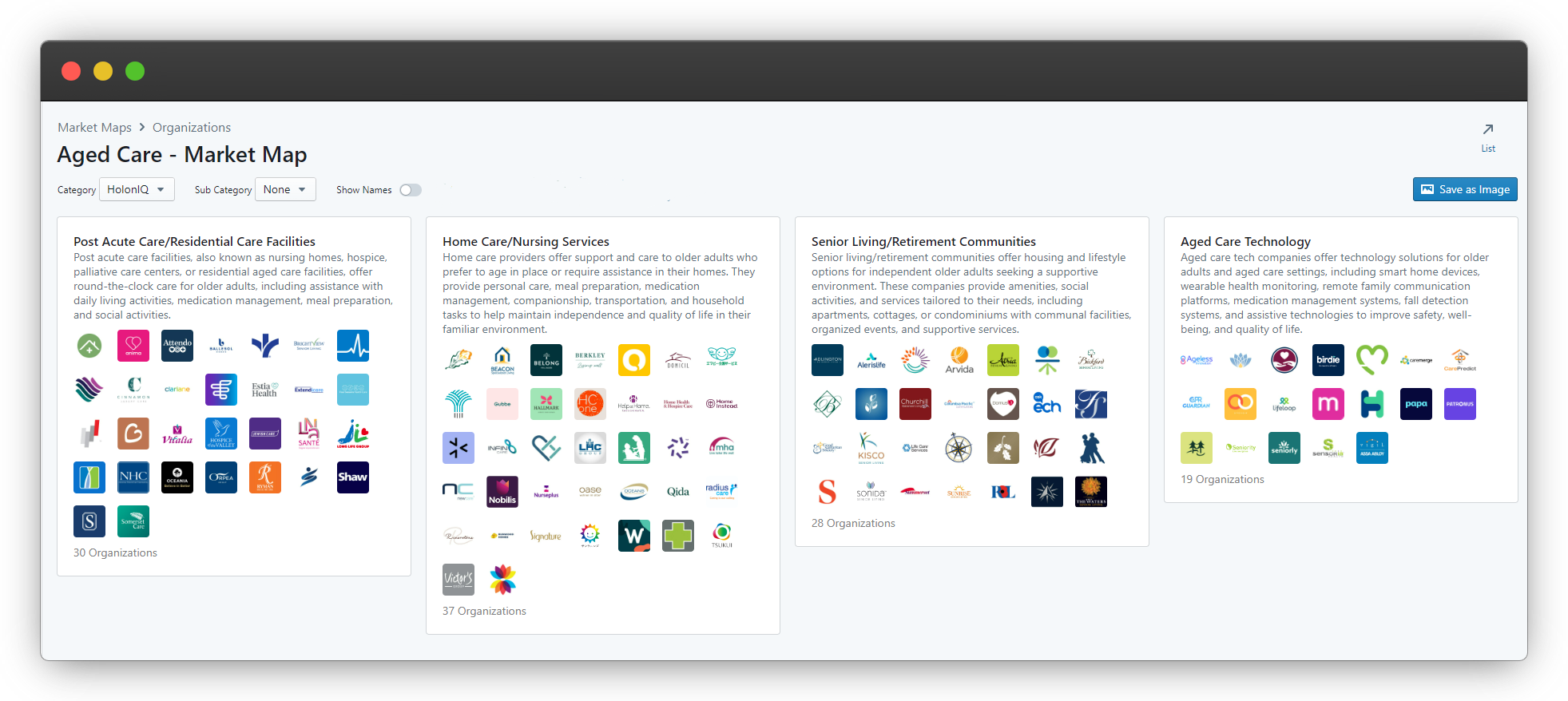Select the Kisco Senior Living logo

tap(871, 448)
